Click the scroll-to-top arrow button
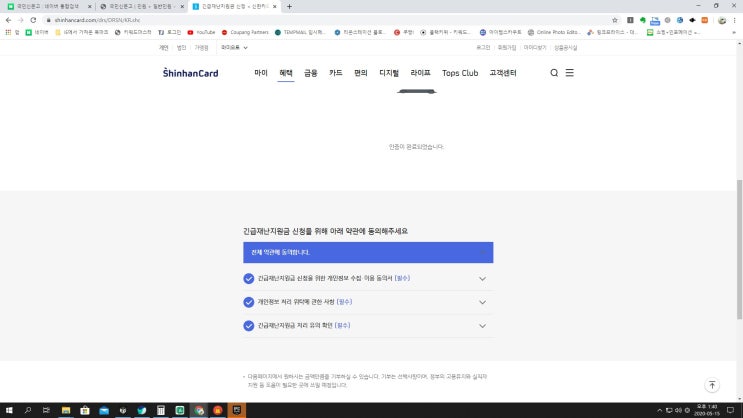This screenshot has height=418, width=743. click(712, 385)
